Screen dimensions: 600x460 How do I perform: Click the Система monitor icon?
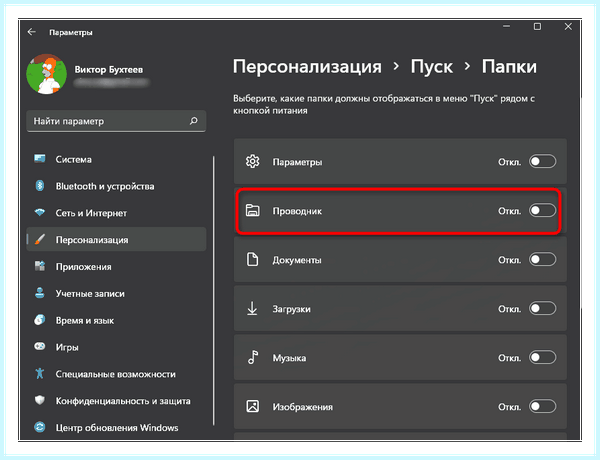coord(40,159)
